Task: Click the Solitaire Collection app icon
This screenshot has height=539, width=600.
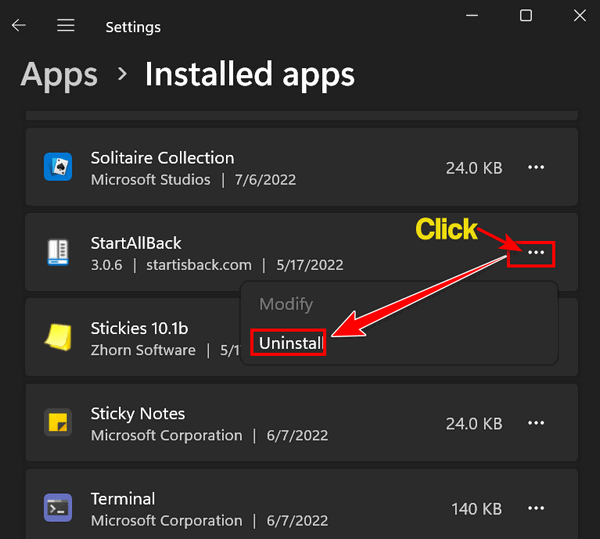Action: 58,167
